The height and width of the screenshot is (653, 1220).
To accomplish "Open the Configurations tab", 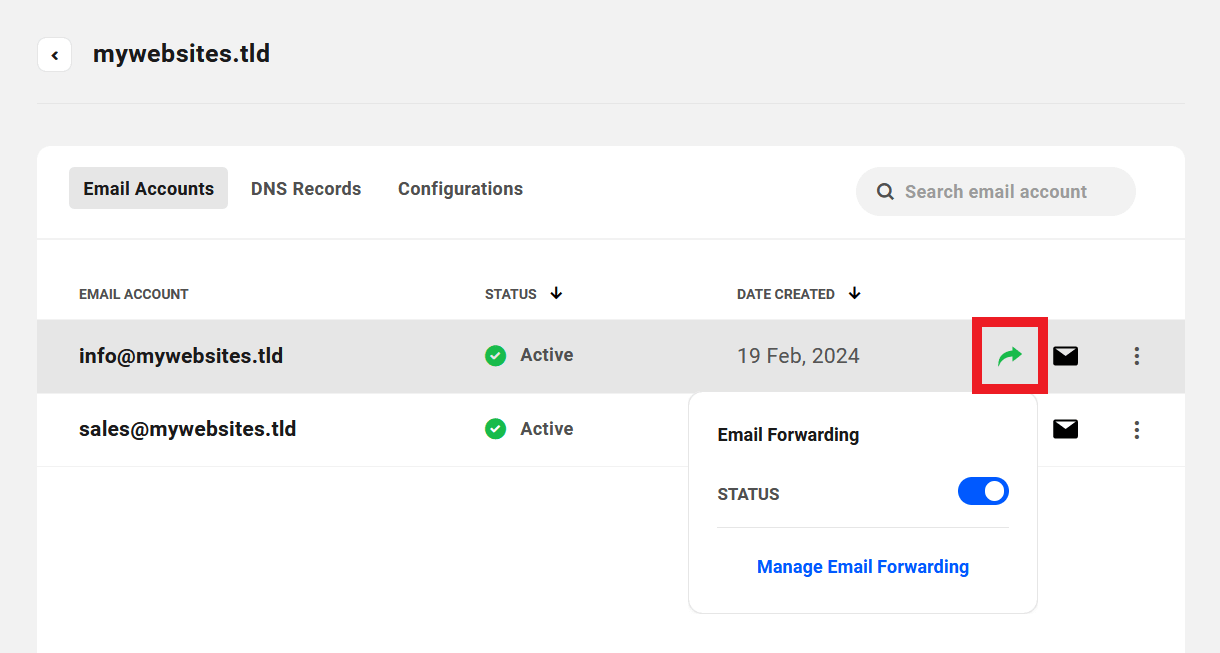I will tap(460, 188).
